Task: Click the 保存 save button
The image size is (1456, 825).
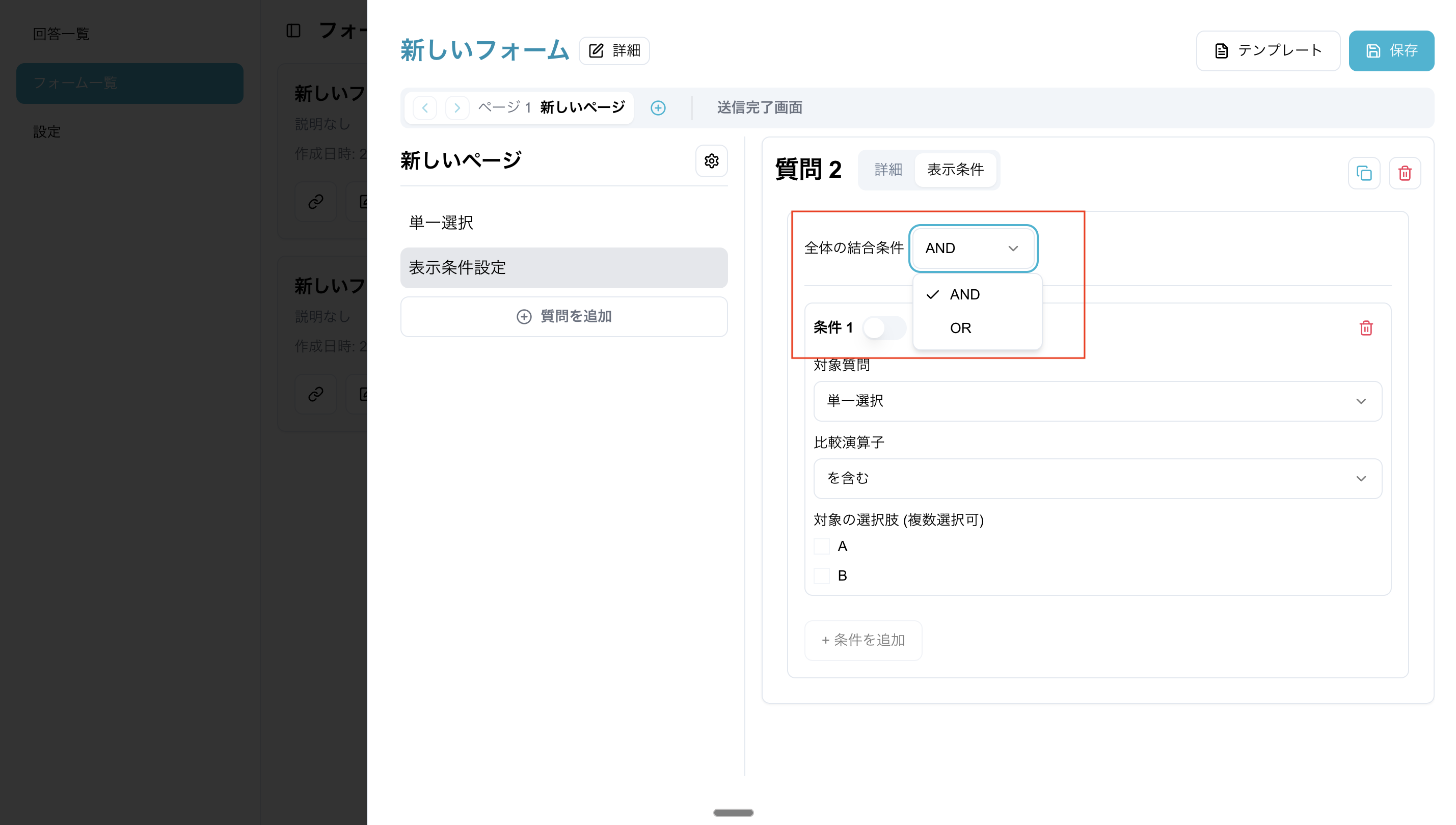Action: click(x=1391, y=51)
